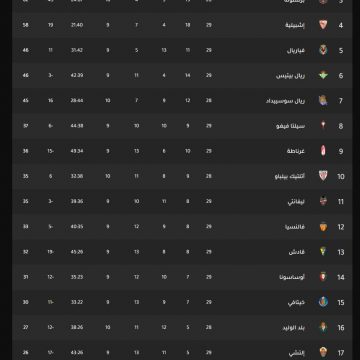The height and width of the screenshot is (360, 360).
Task: Click Sevilla's points value 58
Action: [x=26, y=25]
